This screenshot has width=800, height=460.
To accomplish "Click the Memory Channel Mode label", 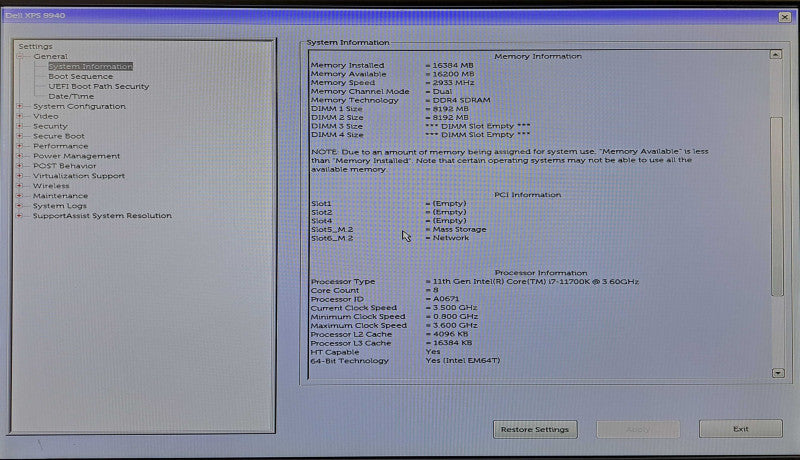I will (360, 91).
